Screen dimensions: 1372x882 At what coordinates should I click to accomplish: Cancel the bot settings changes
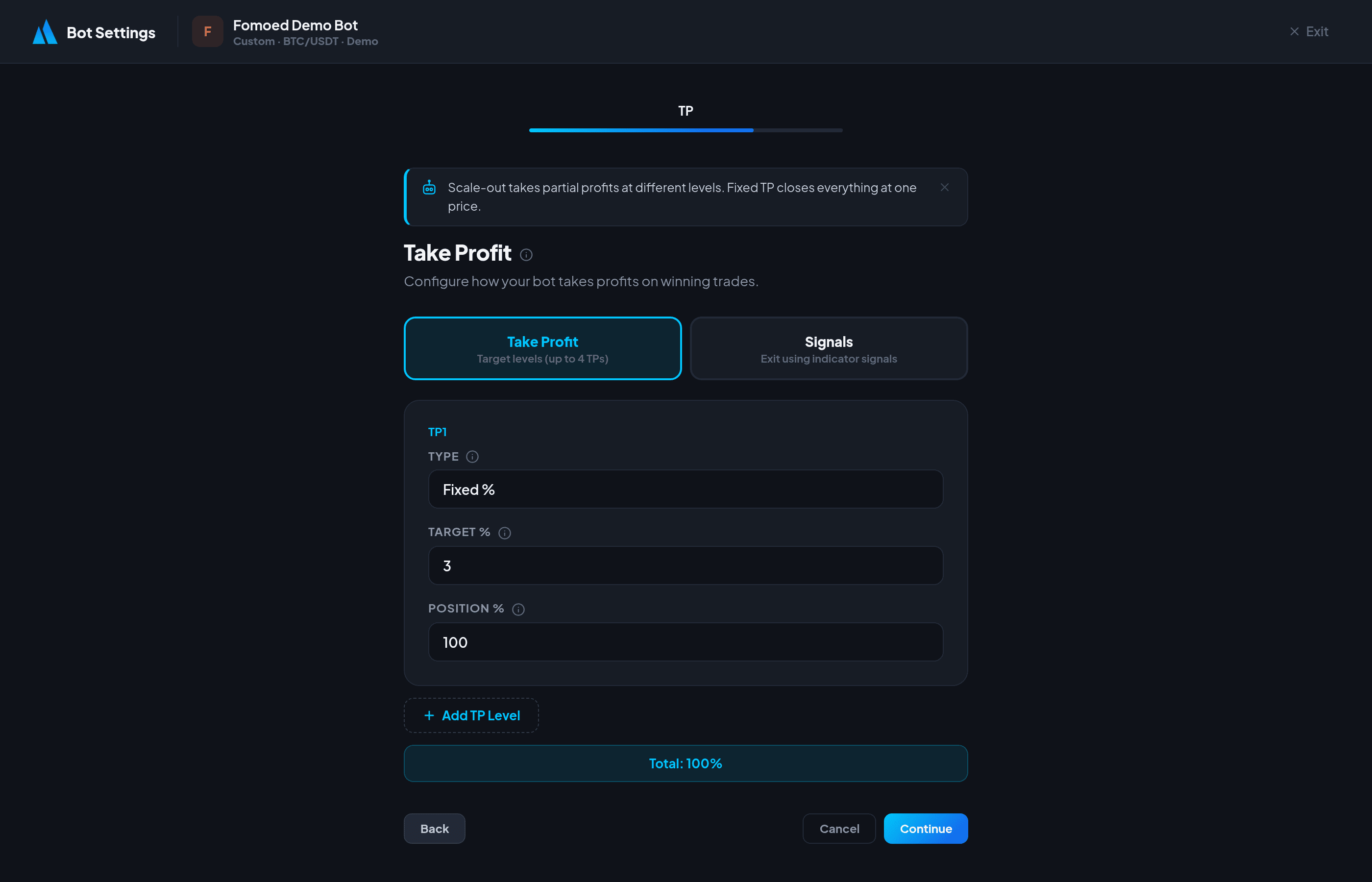click(x=839, y=828)
